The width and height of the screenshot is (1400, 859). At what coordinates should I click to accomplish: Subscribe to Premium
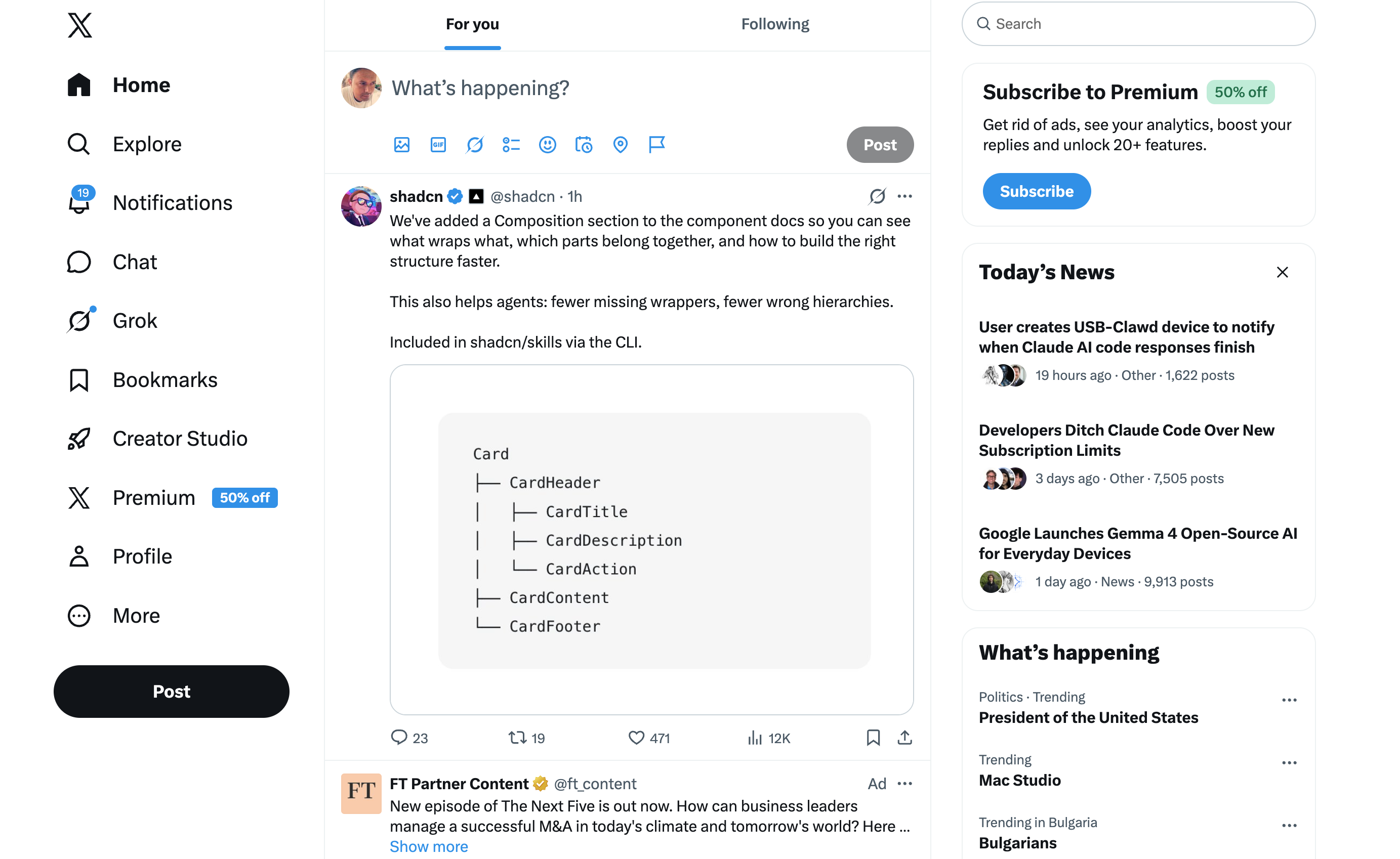click(1036, 191)
